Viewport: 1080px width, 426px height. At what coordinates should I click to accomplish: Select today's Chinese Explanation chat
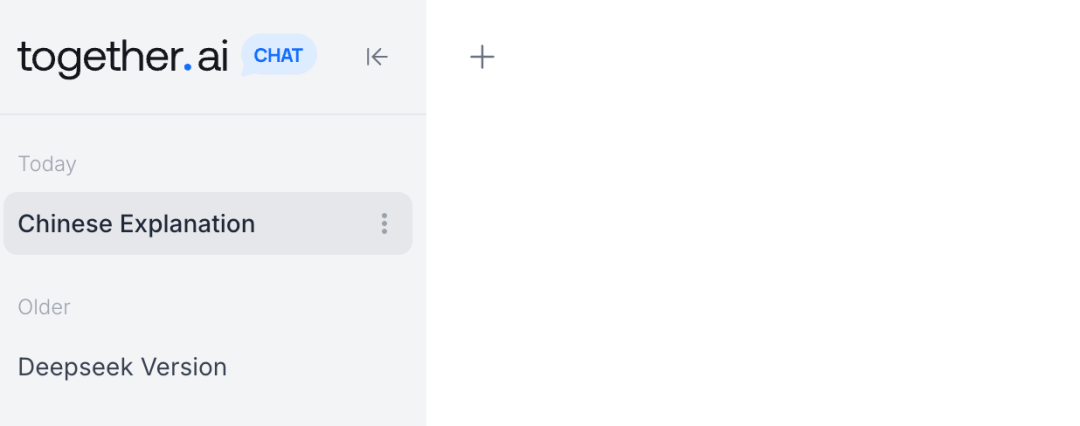click(137, 224)
